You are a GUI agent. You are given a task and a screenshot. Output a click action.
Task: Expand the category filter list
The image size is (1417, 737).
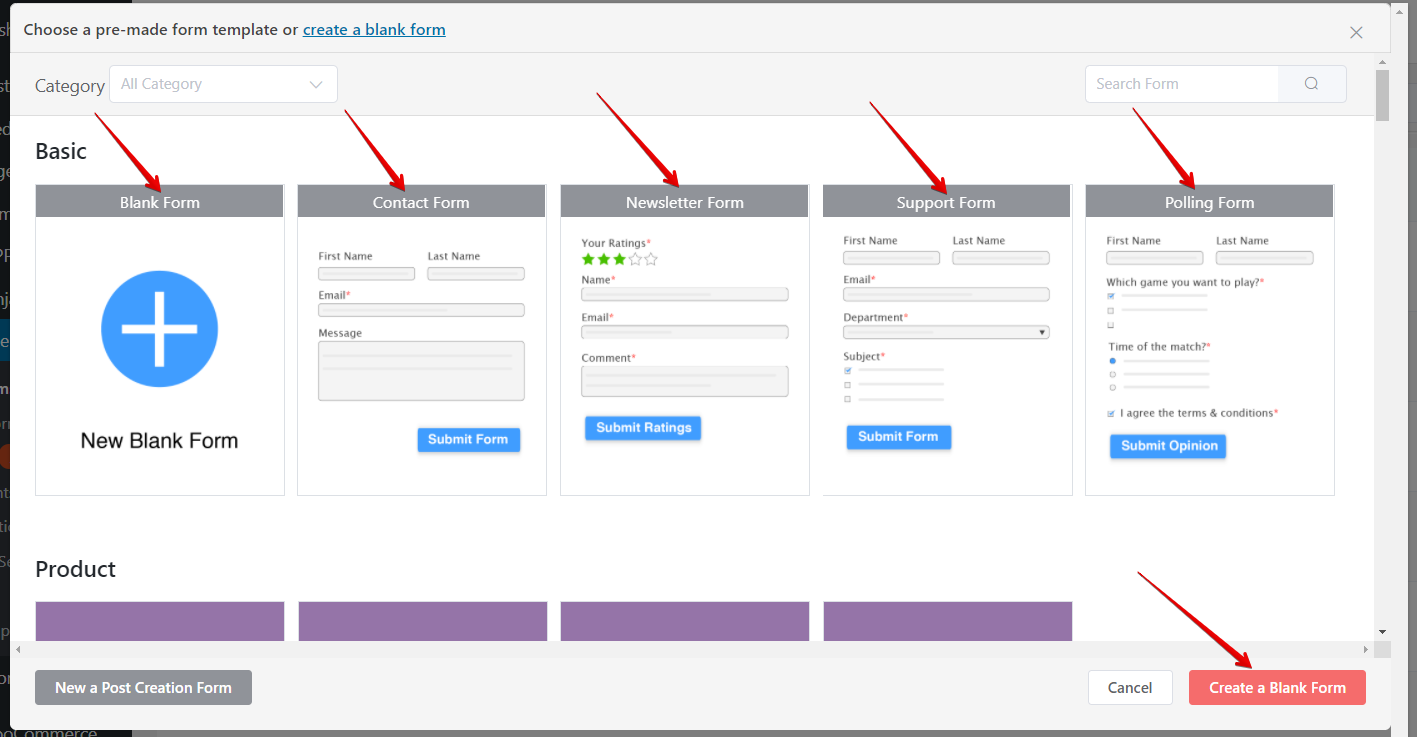[x=222, y=84]
